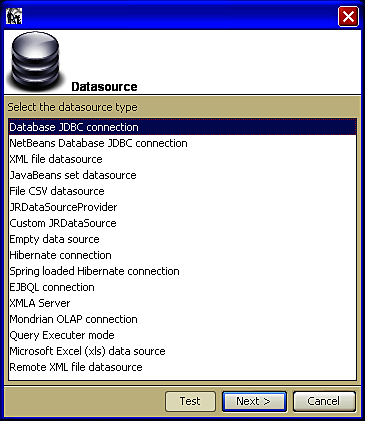Select Query Executer mode
The image size is (365, 421).
182,335
